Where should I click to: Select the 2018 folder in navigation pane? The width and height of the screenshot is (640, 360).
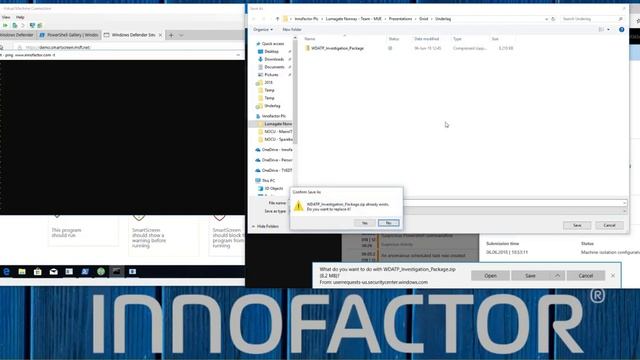click(x=268, y=82)
